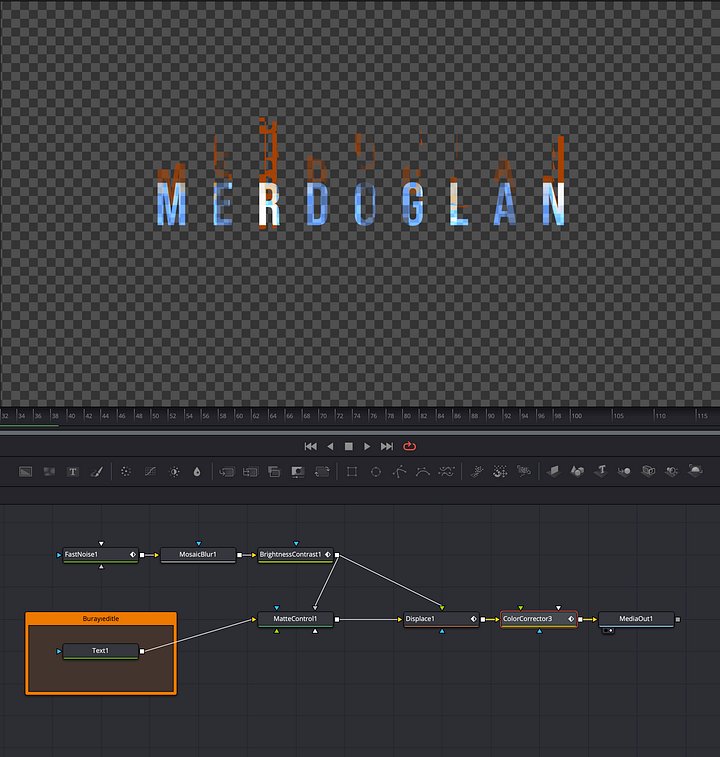Play the composition forward

(367, 447)
